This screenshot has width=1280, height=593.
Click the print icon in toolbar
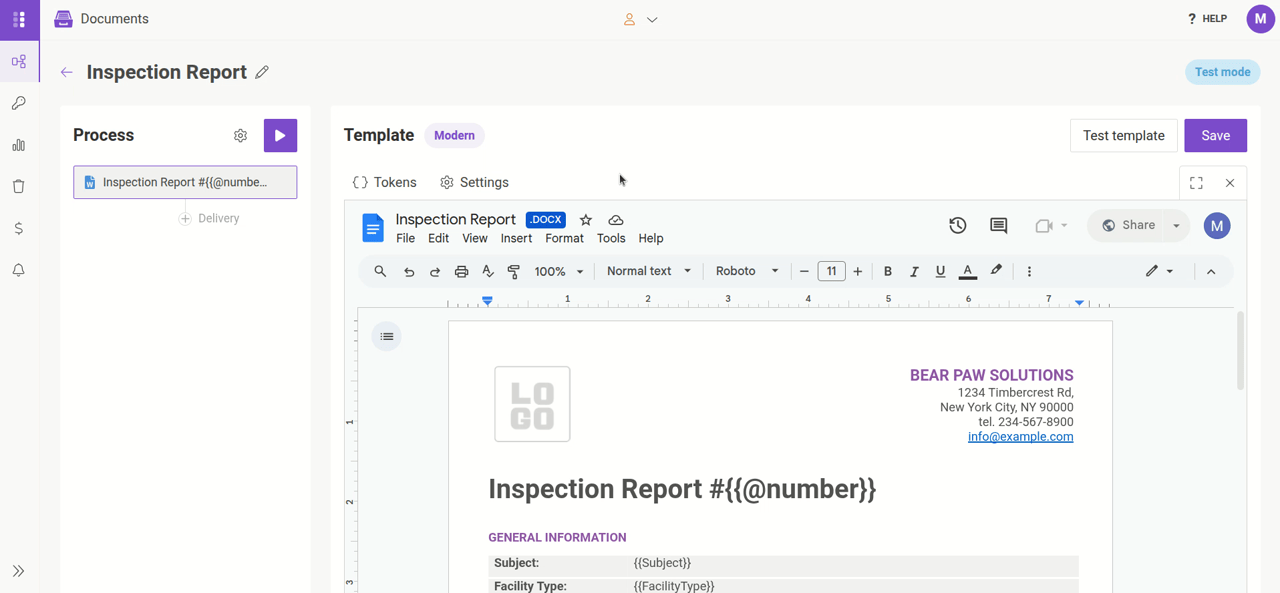pyautogui.click(x=461, y=271)
